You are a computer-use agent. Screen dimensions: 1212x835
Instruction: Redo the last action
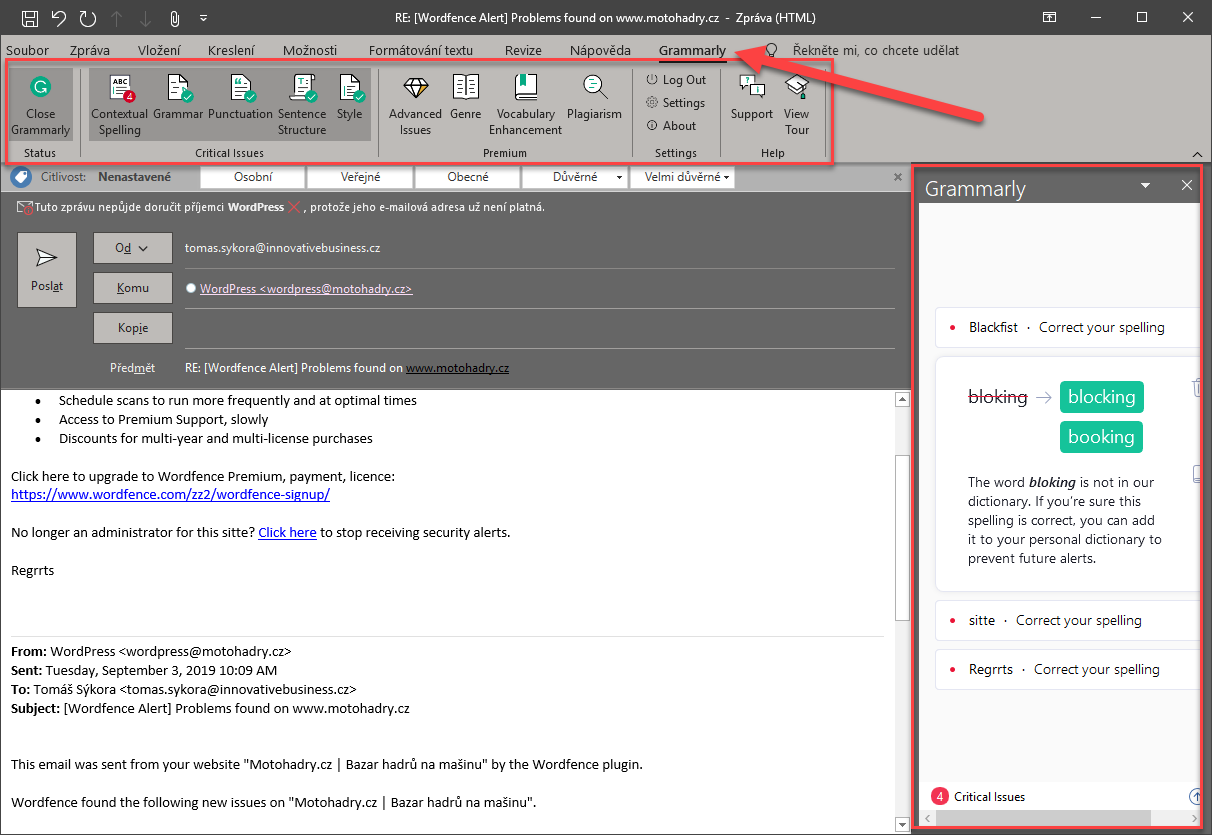pyautogui.click(x=88, y=18)
